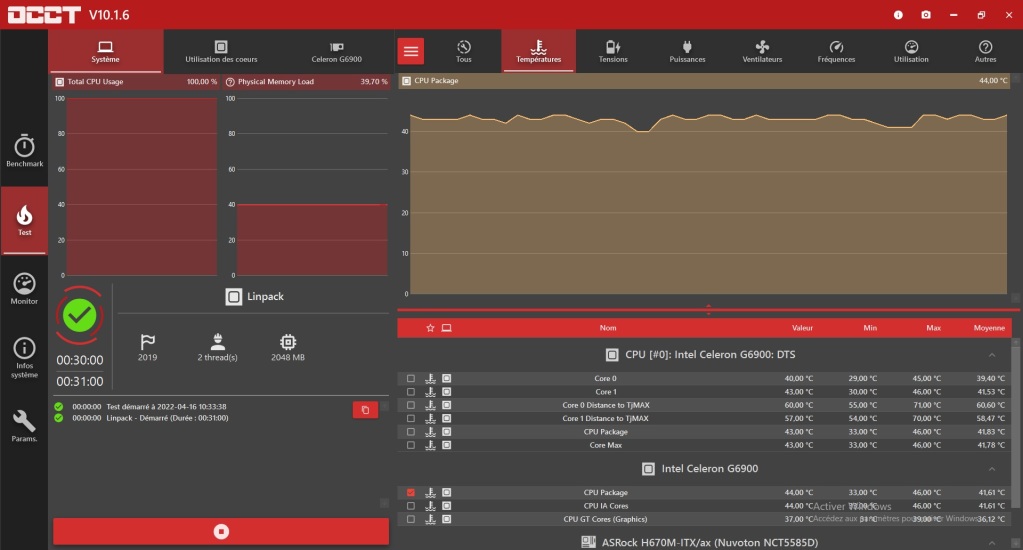The height and width of the screenshot is (550, 1023).
Task: Click log entry 'Linpack - Démarré (Durée : 00:31:00)'
Action: [168, 418]
